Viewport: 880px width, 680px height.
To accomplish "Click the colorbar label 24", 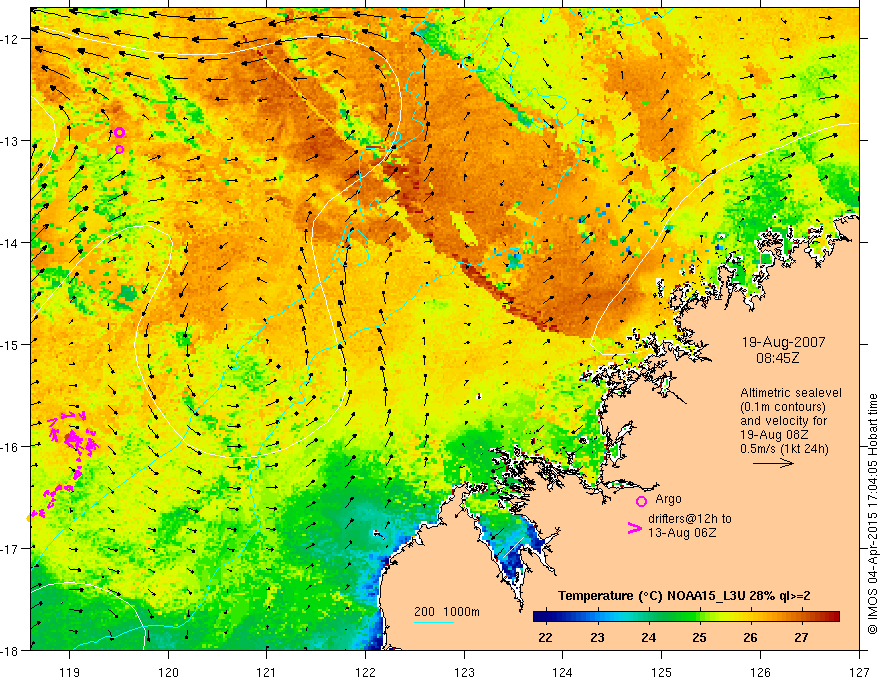I will [648, 637].
